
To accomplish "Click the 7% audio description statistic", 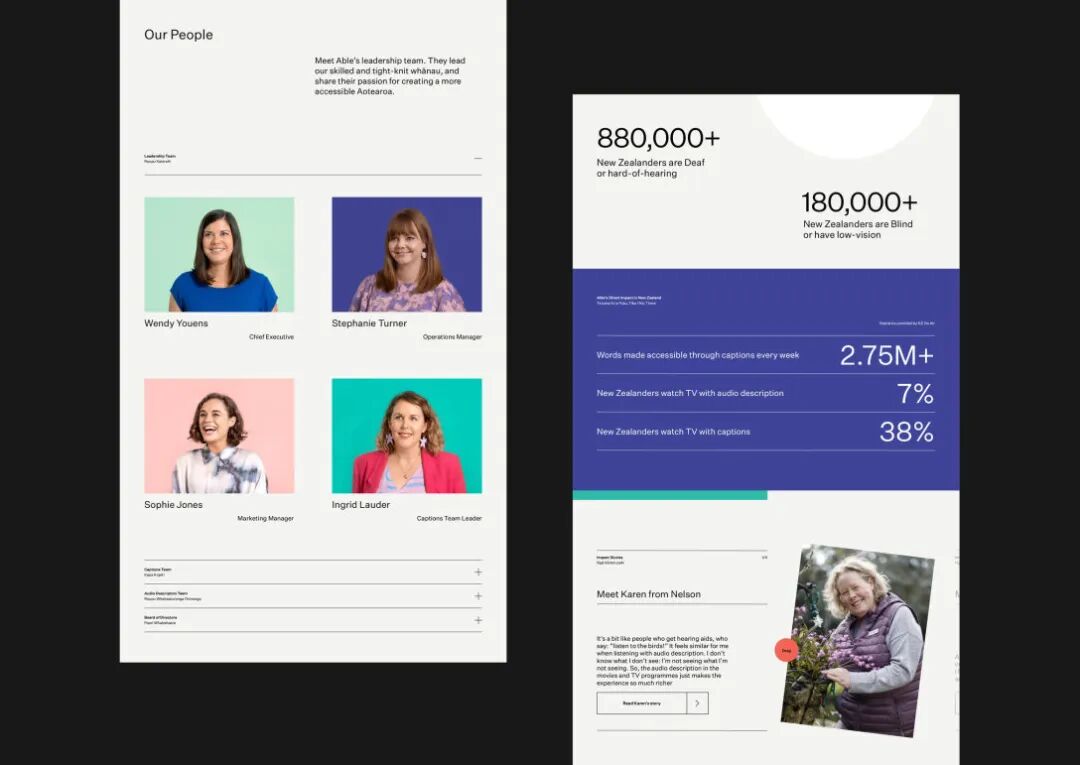I will (915, 394).
